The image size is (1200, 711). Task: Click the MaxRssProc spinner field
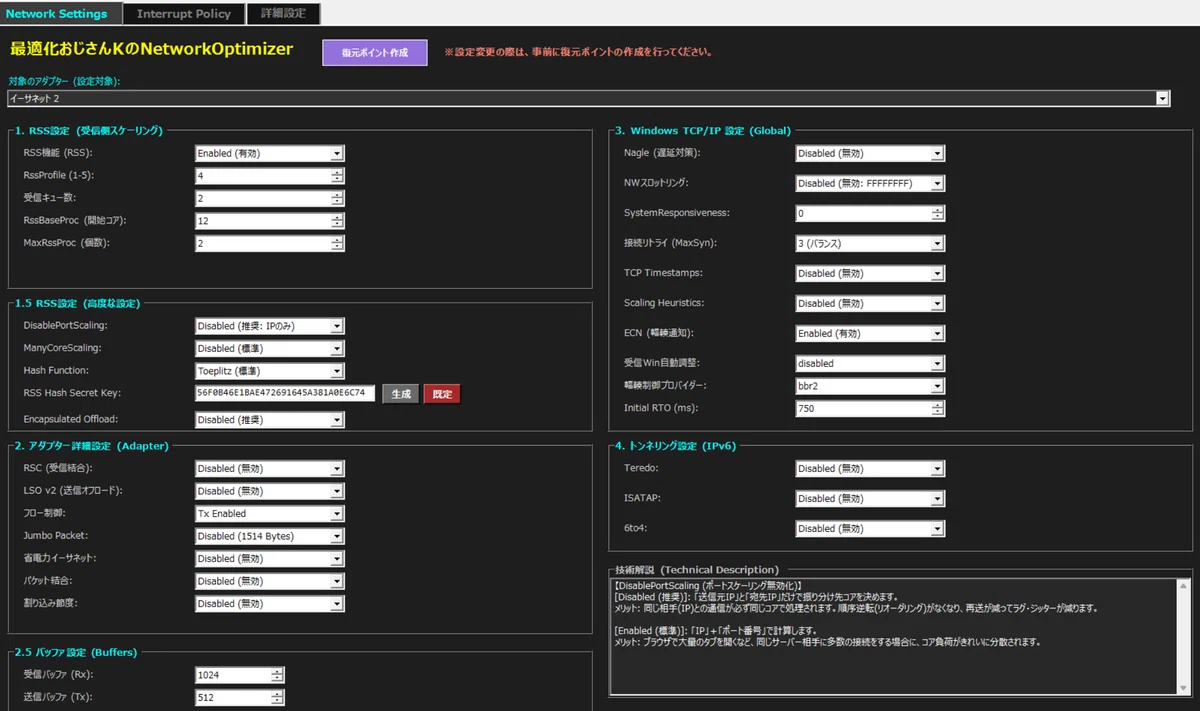[270, 243]
